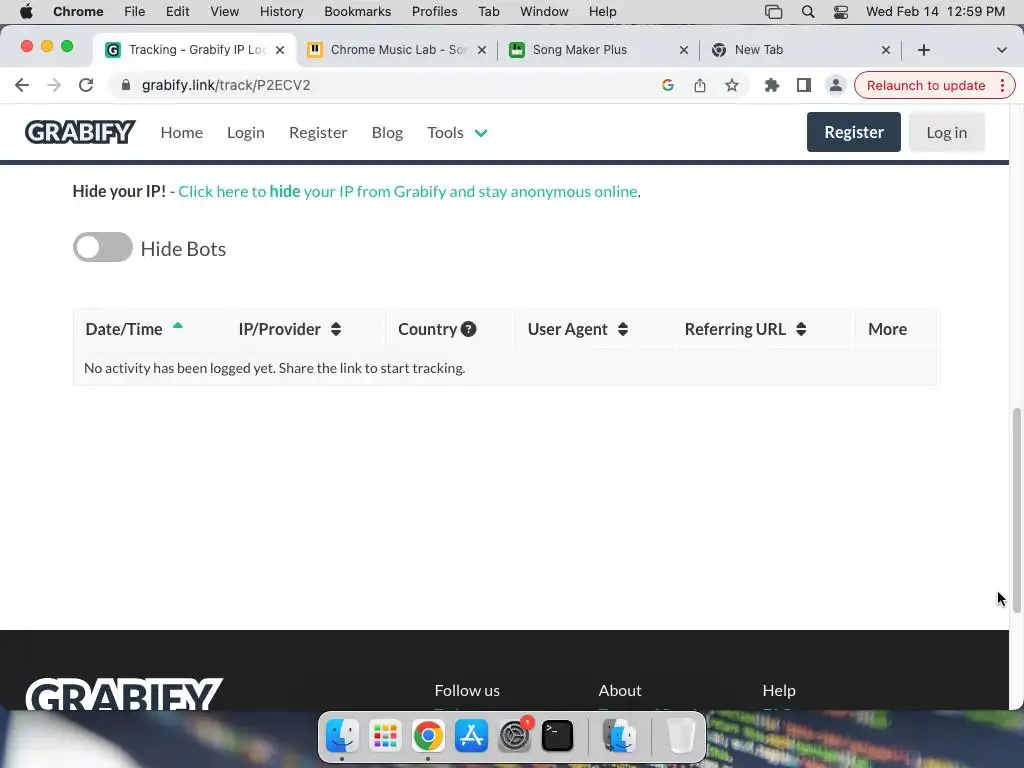1024x768 pixels.
Task: Expand the Tools dropdown menu
Action: tap(457, 133)
